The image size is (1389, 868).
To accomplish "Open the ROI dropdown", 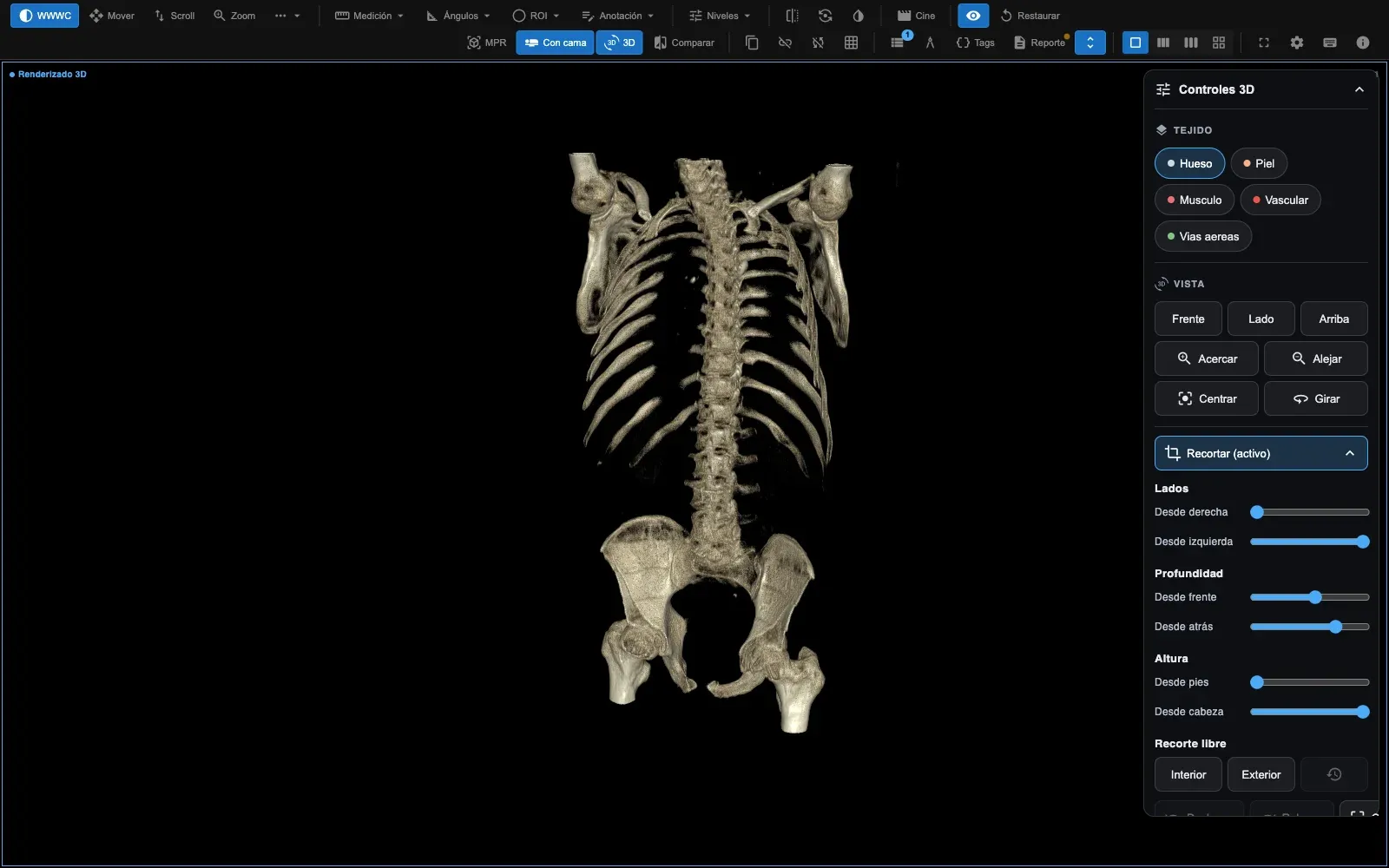I will (536, 16).
